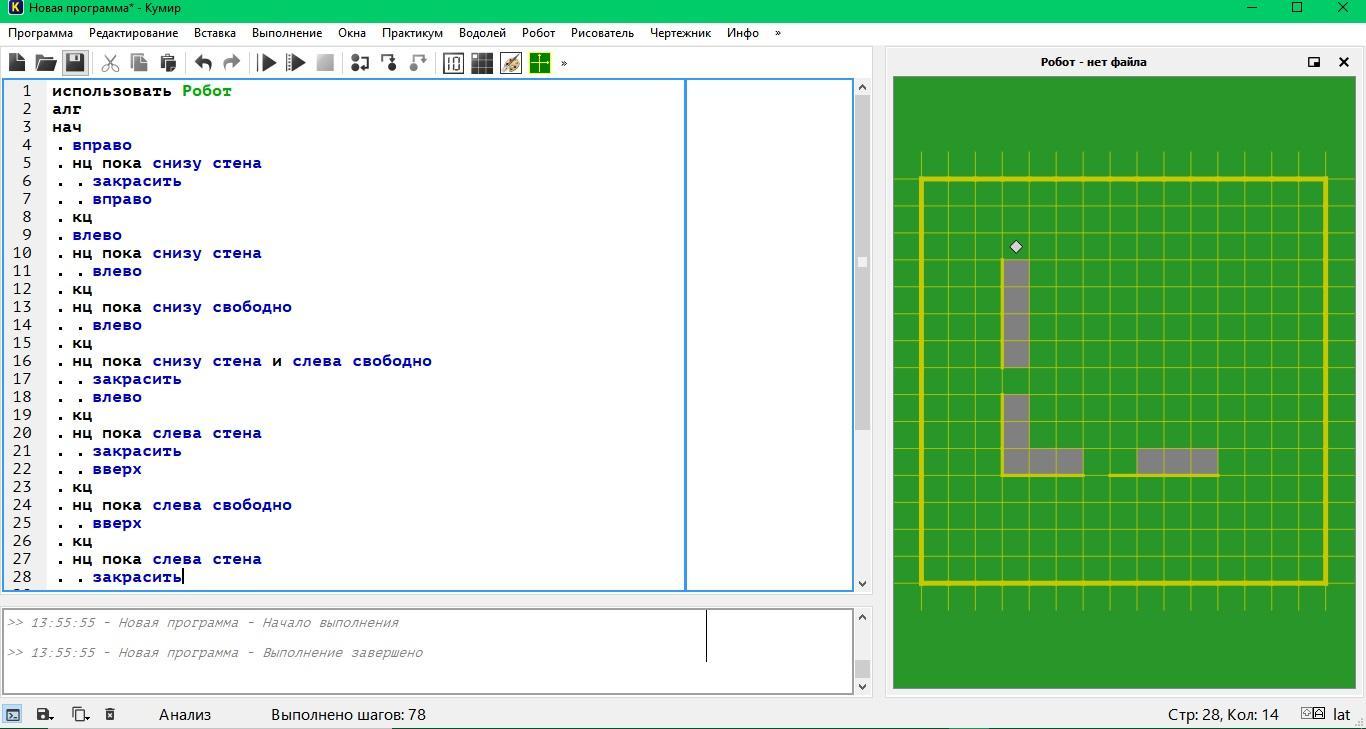This screenshot has width=1366, height=729.
Task: Click the open file folder icon
Action: pyautogui.click(x=46, y=63)
